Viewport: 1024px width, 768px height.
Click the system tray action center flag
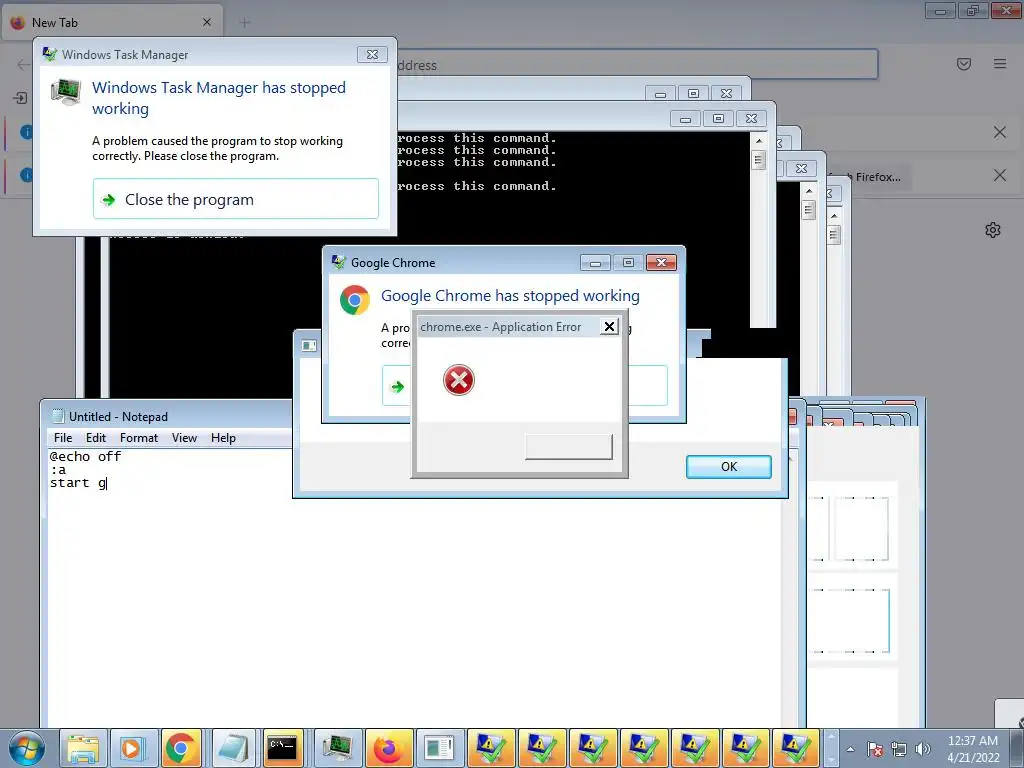(x=875, y=750)
